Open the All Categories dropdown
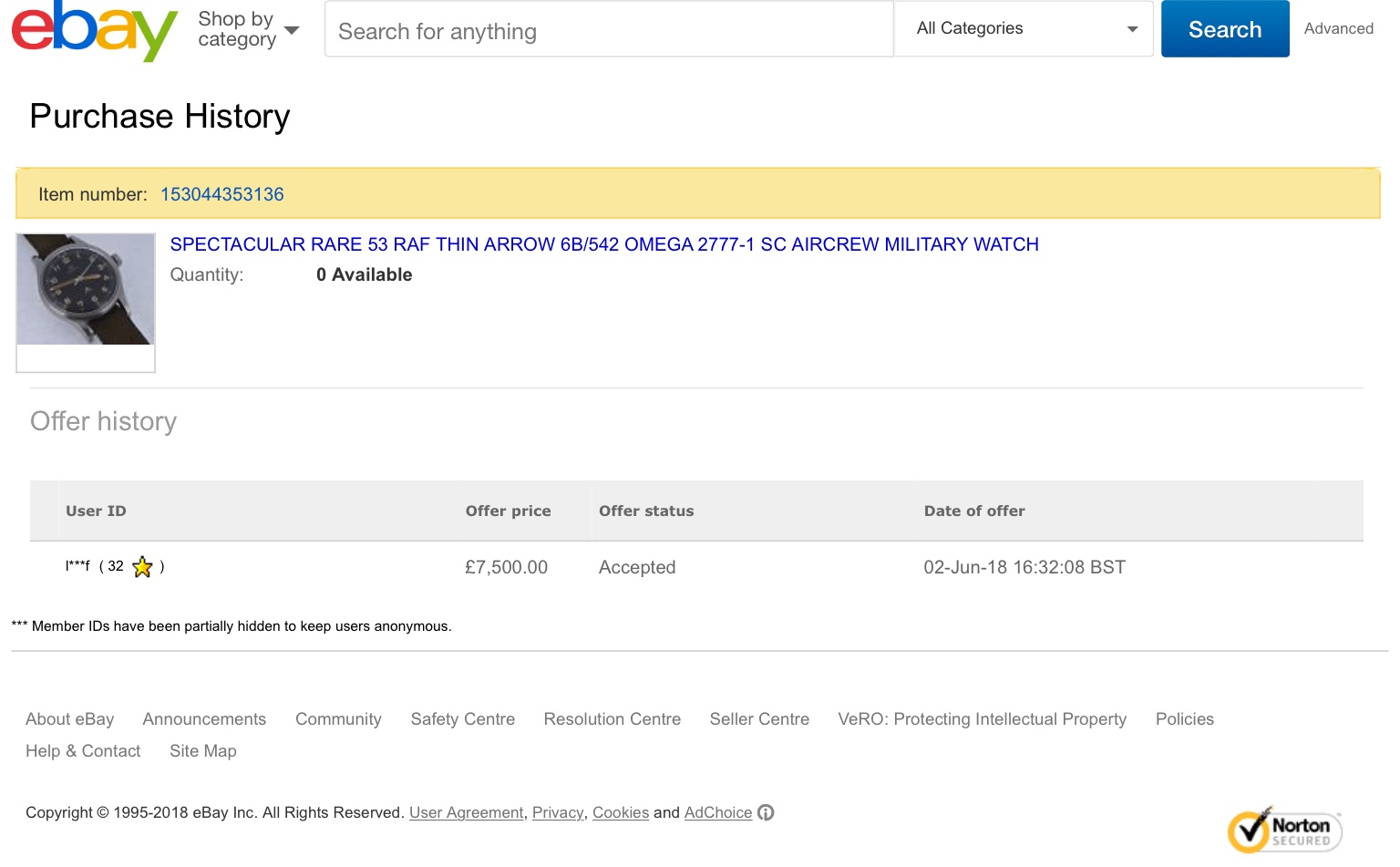 [x=1024, y=29]
